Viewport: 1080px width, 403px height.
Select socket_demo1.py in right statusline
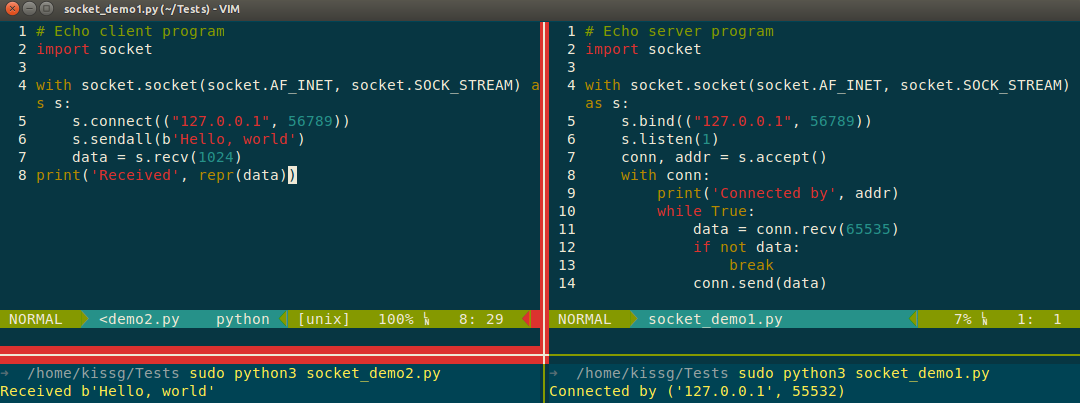click(x=715, y=319)
